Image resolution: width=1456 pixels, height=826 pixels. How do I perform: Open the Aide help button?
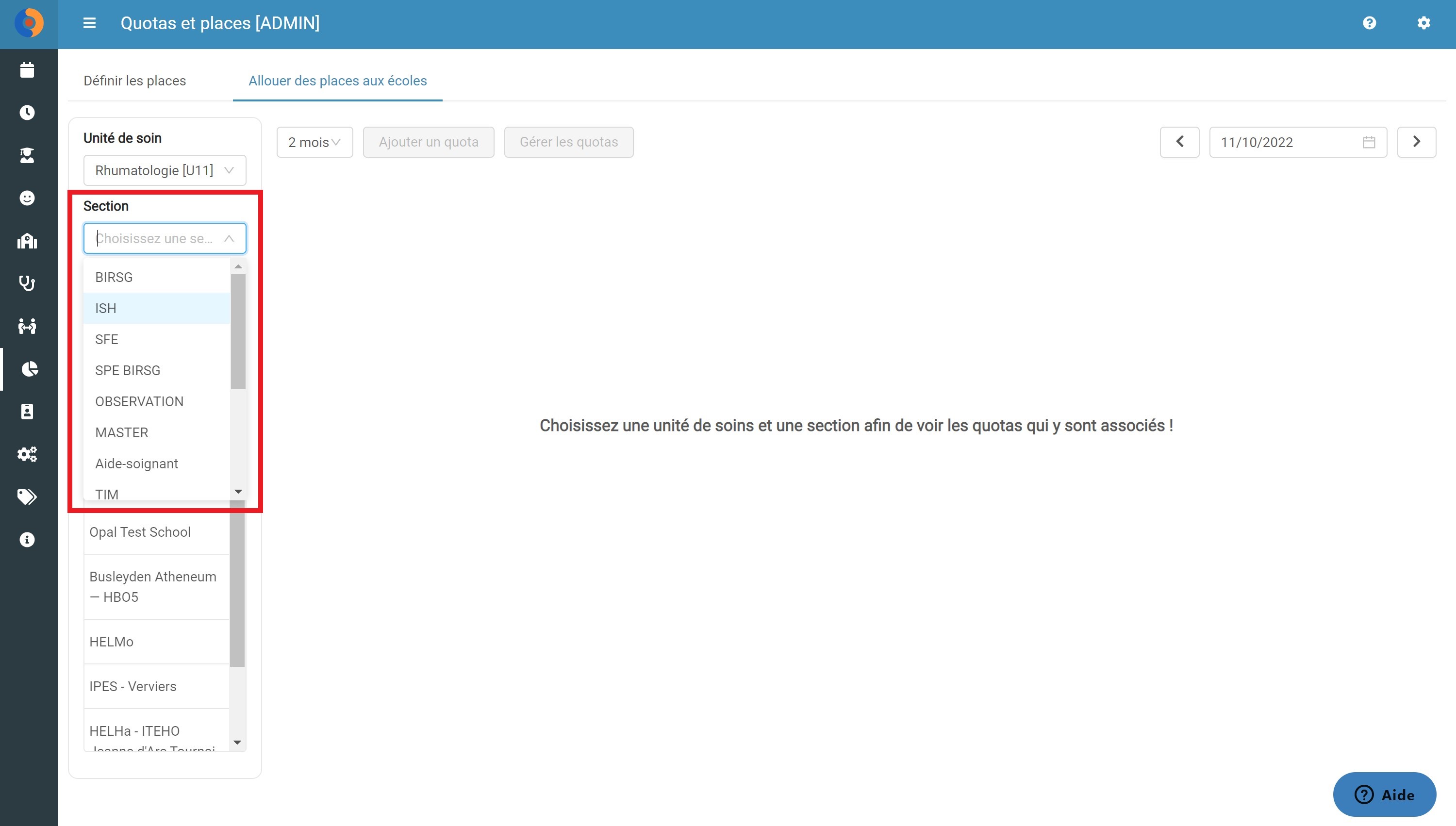(1384, 794)
